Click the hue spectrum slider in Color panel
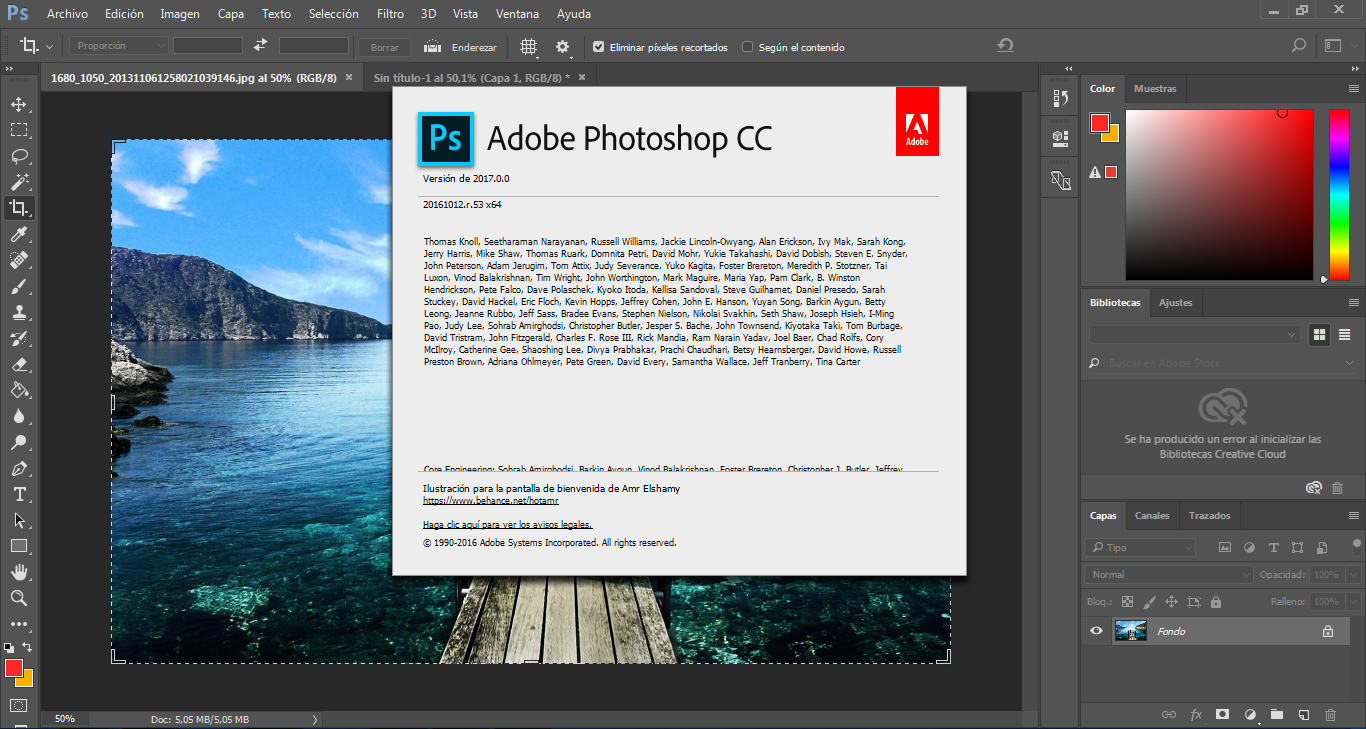The image size is (1366, 729). click(x=1338, y=195)
